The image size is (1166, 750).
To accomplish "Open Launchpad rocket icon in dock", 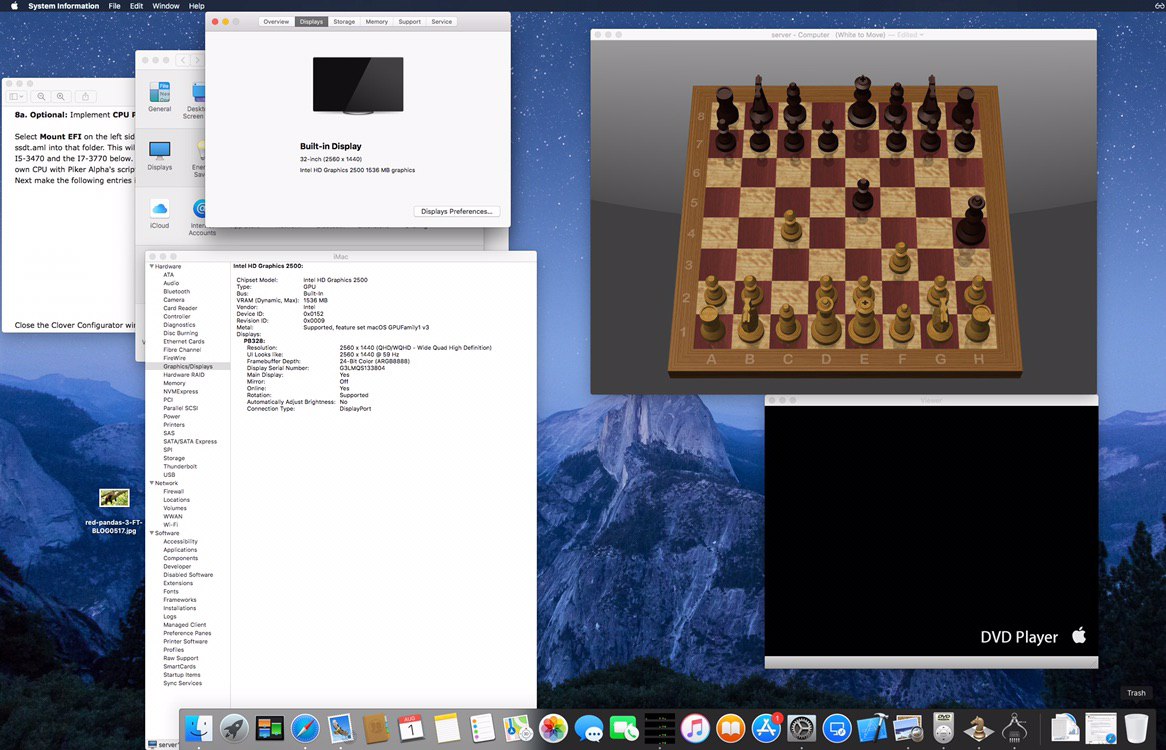I will 233,728.
